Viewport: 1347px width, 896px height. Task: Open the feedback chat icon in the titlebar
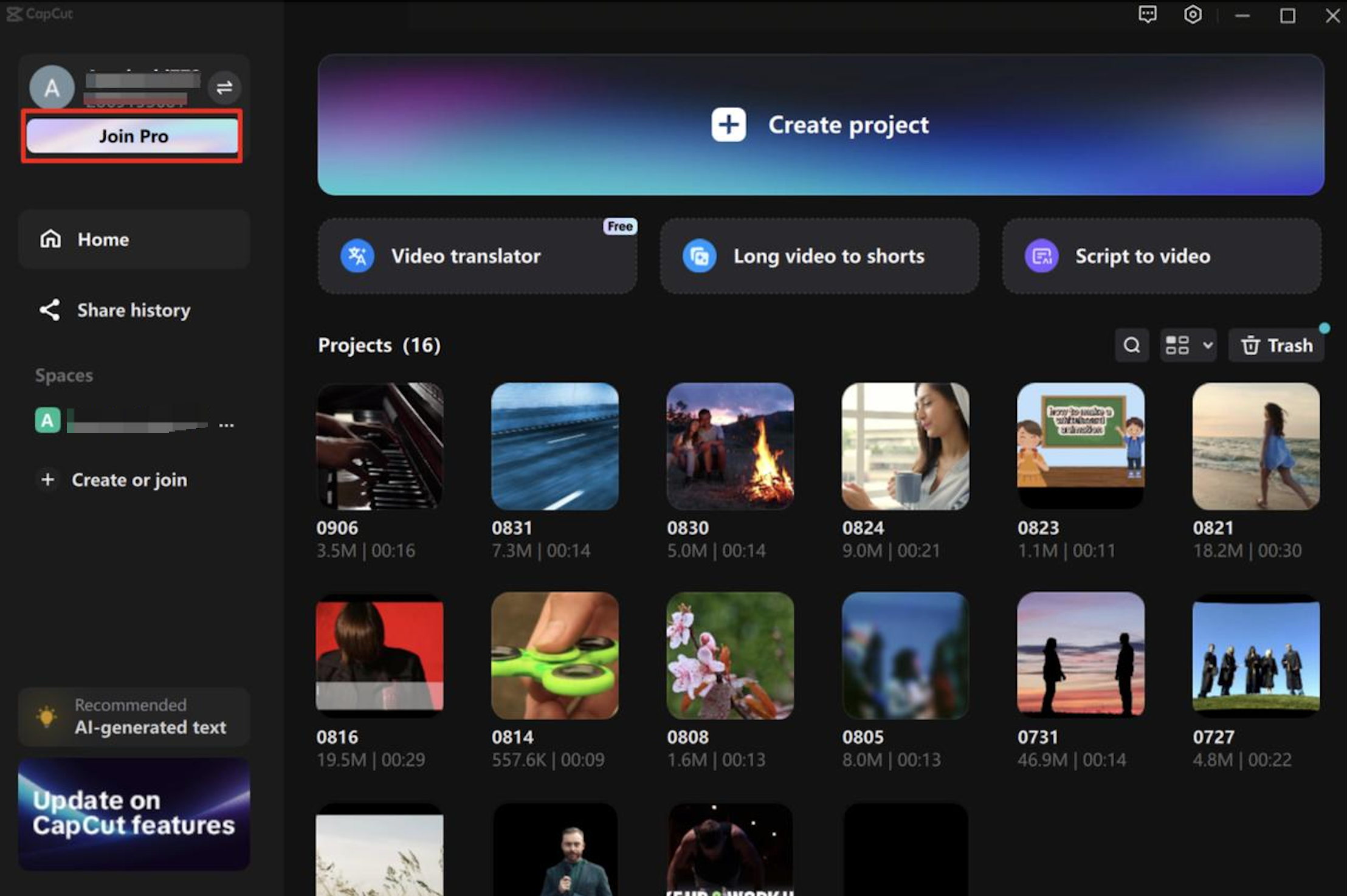[1148, 15]
